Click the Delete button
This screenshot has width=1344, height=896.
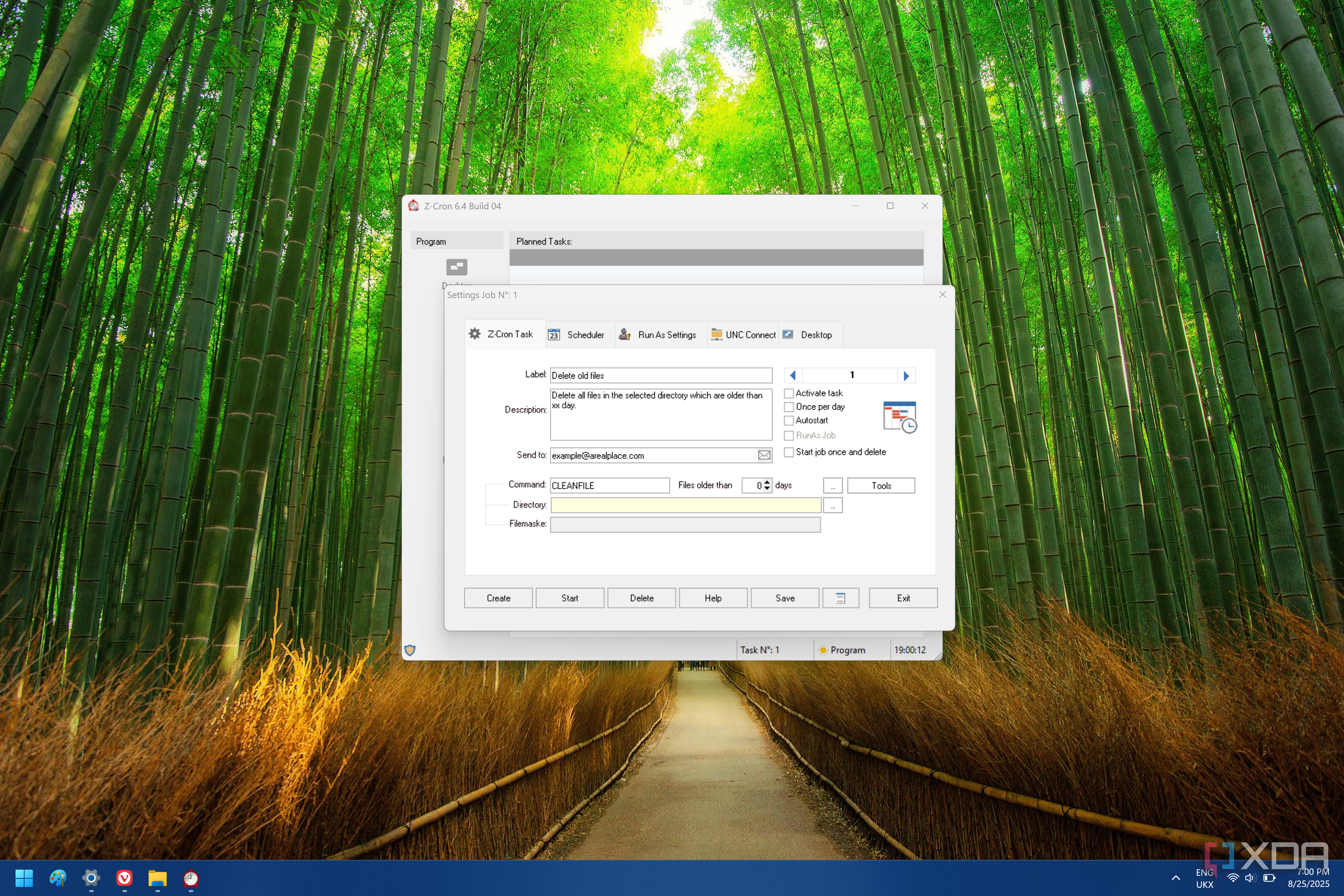tap(642, 598)
